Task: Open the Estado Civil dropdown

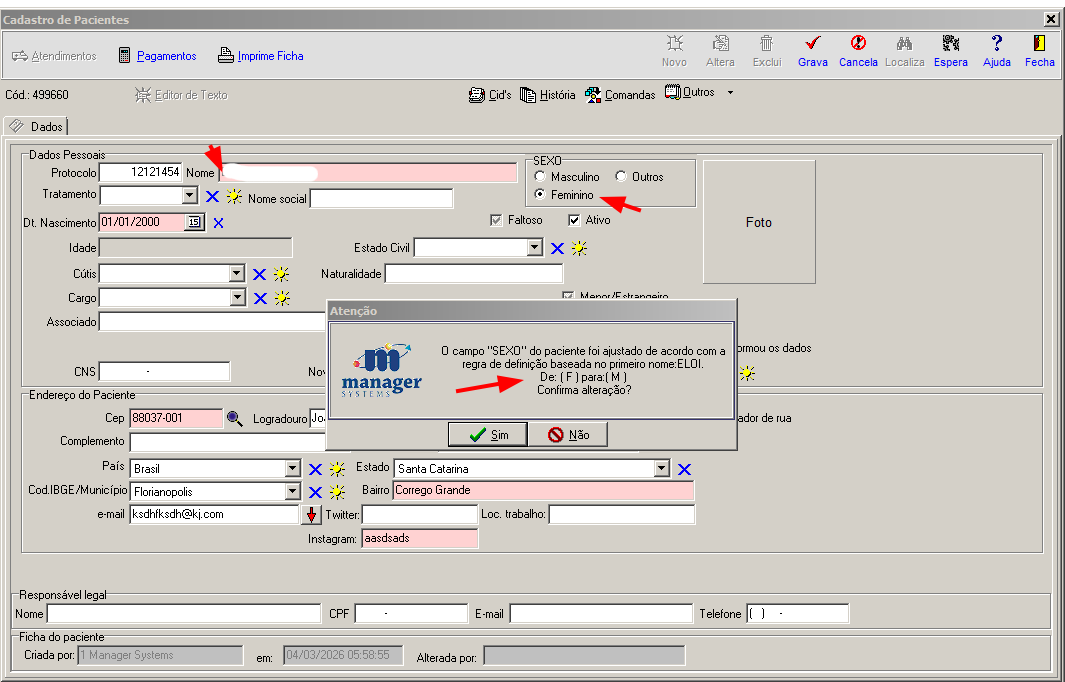Action: pyautogui.click(x=535, y=248)
